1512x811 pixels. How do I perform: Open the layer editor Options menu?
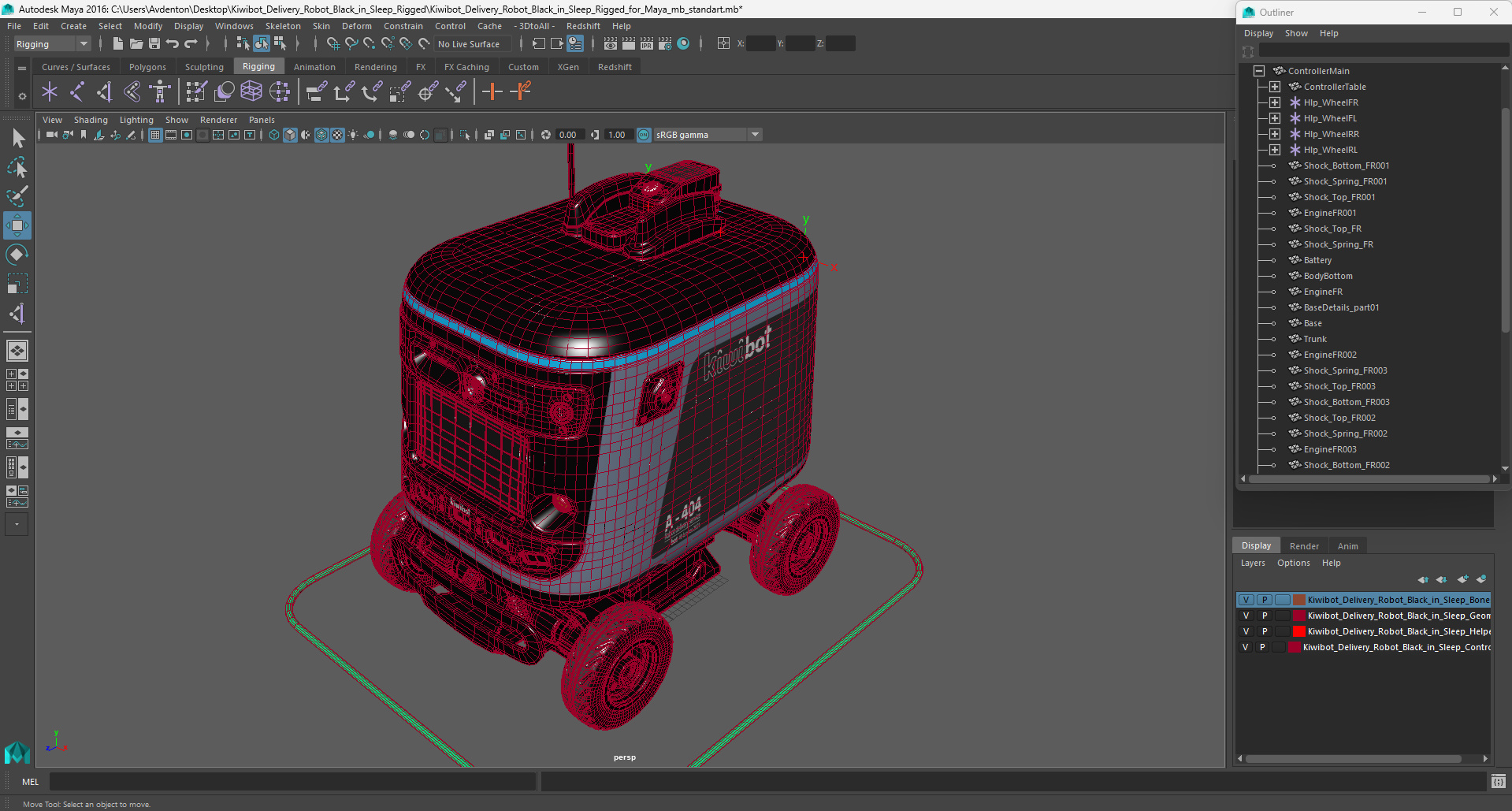[1293, 563]
